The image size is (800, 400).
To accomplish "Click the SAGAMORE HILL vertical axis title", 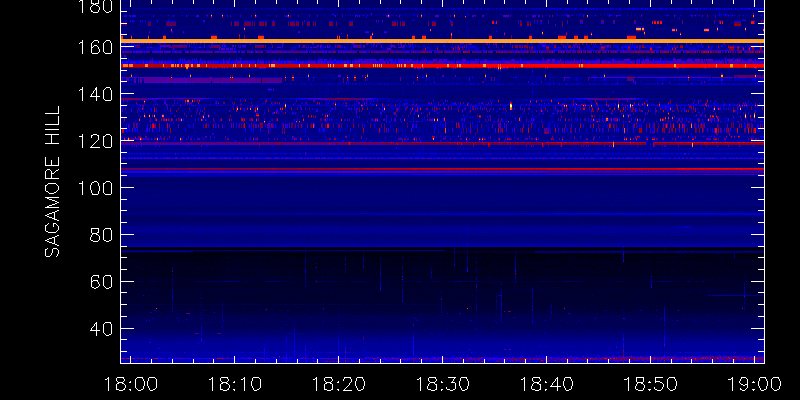I will [52, 182].
